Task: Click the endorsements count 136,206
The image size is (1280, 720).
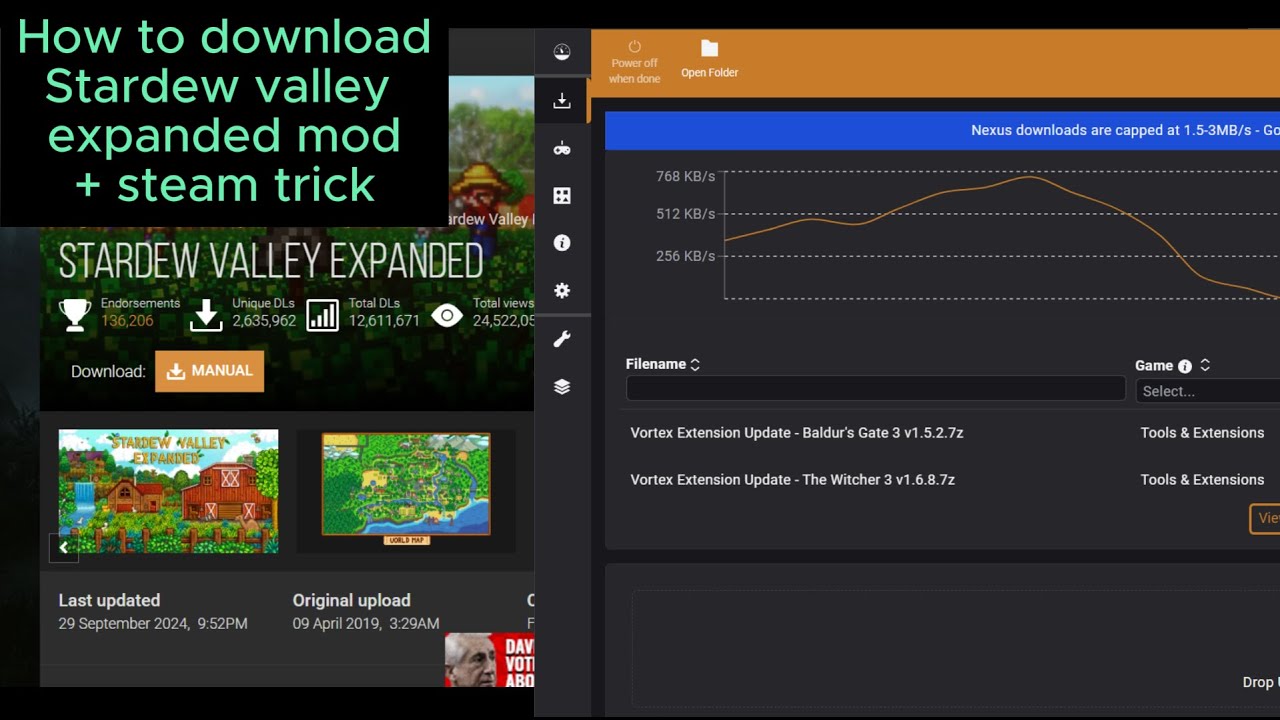Action: pyautogui.click(x=127, y=321)
